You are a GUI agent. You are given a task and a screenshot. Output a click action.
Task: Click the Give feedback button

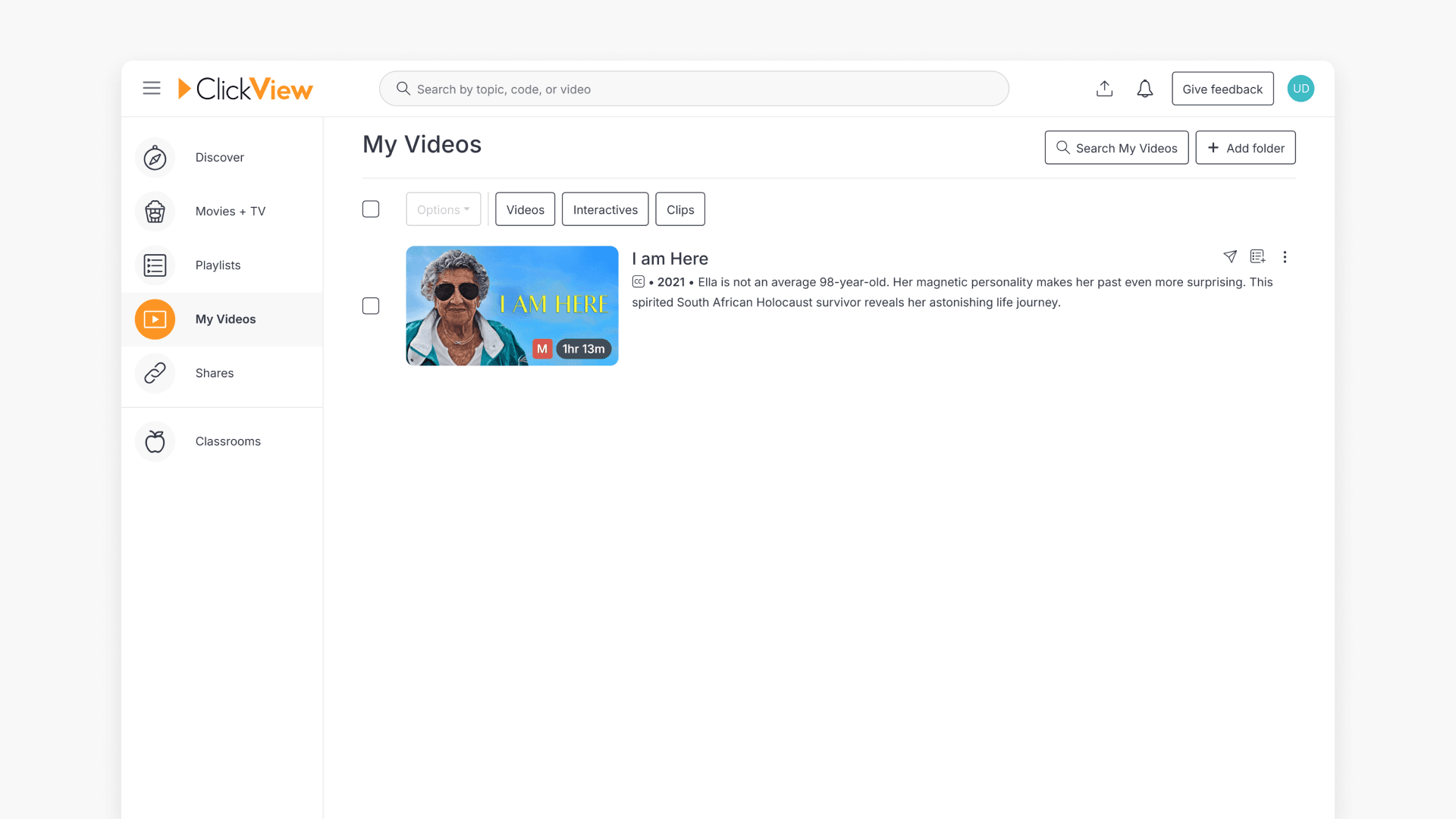pos(1222,88)
